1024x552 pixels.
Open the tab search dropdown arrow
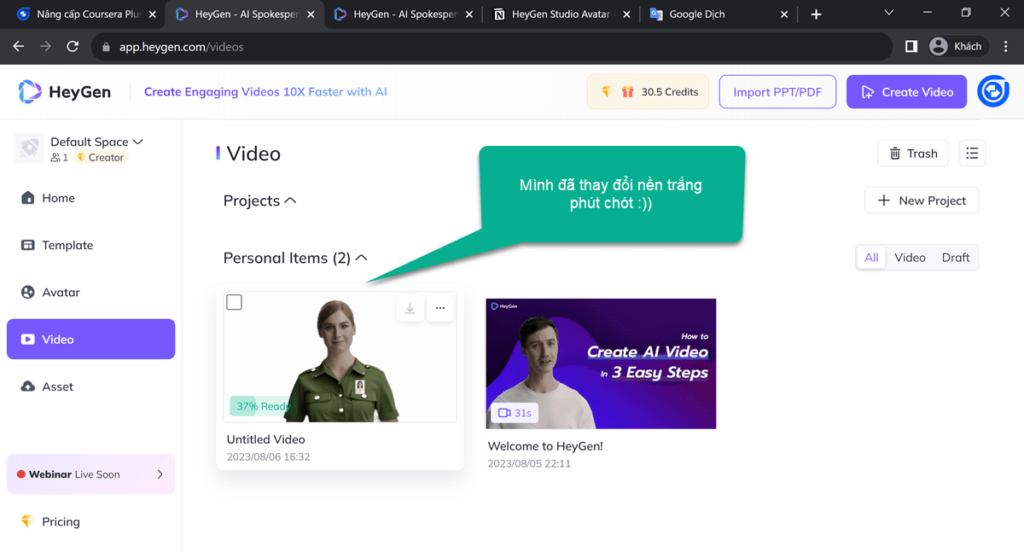point(888,13)
